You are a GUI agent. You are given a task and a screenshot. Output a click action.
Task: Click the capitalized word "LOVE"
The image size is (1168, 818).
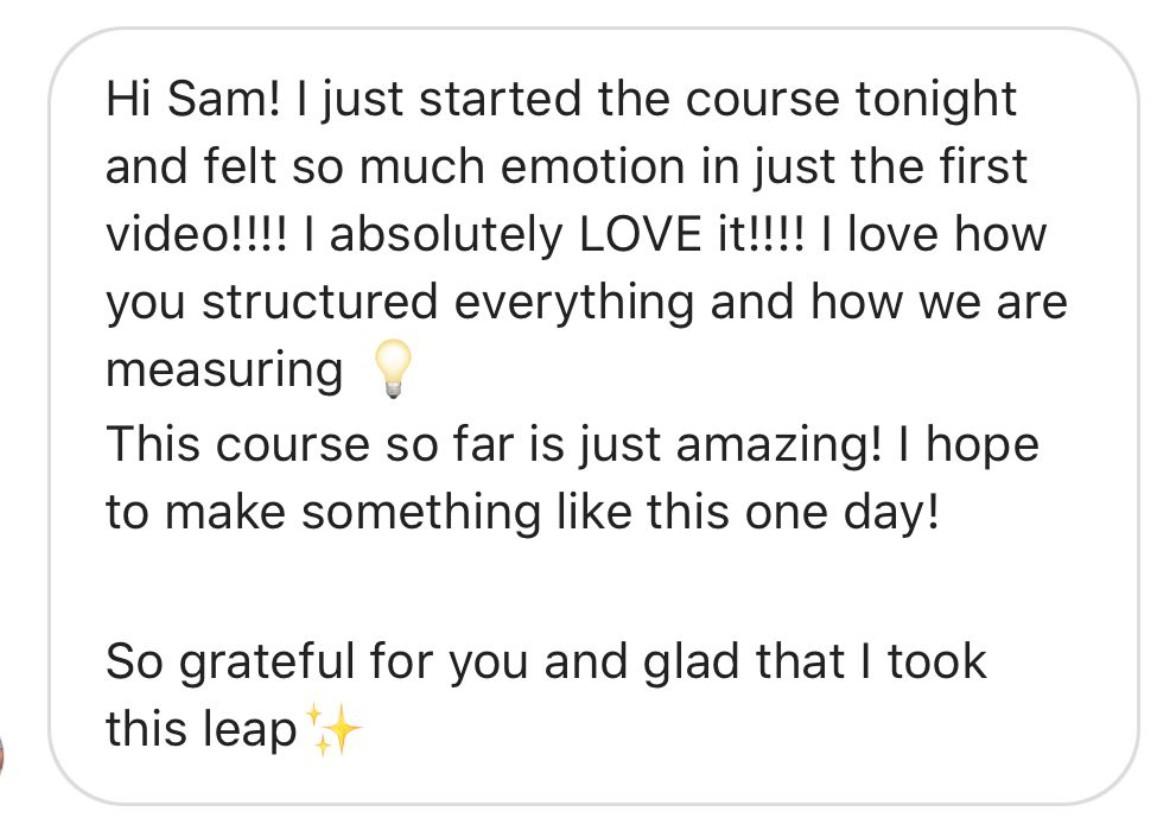(x=639, y=234)
